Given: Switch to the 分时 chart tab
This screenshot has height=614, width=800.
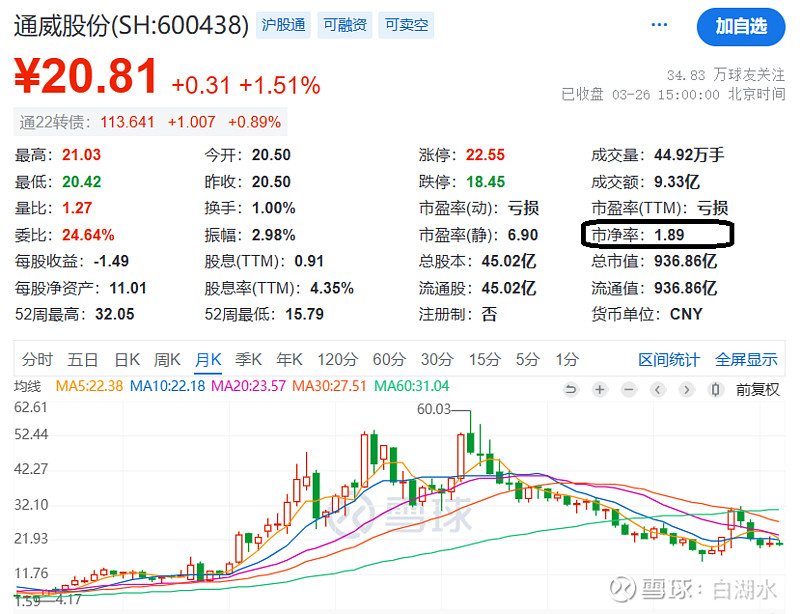Looking at the screenshot, I should coord(37,359).
